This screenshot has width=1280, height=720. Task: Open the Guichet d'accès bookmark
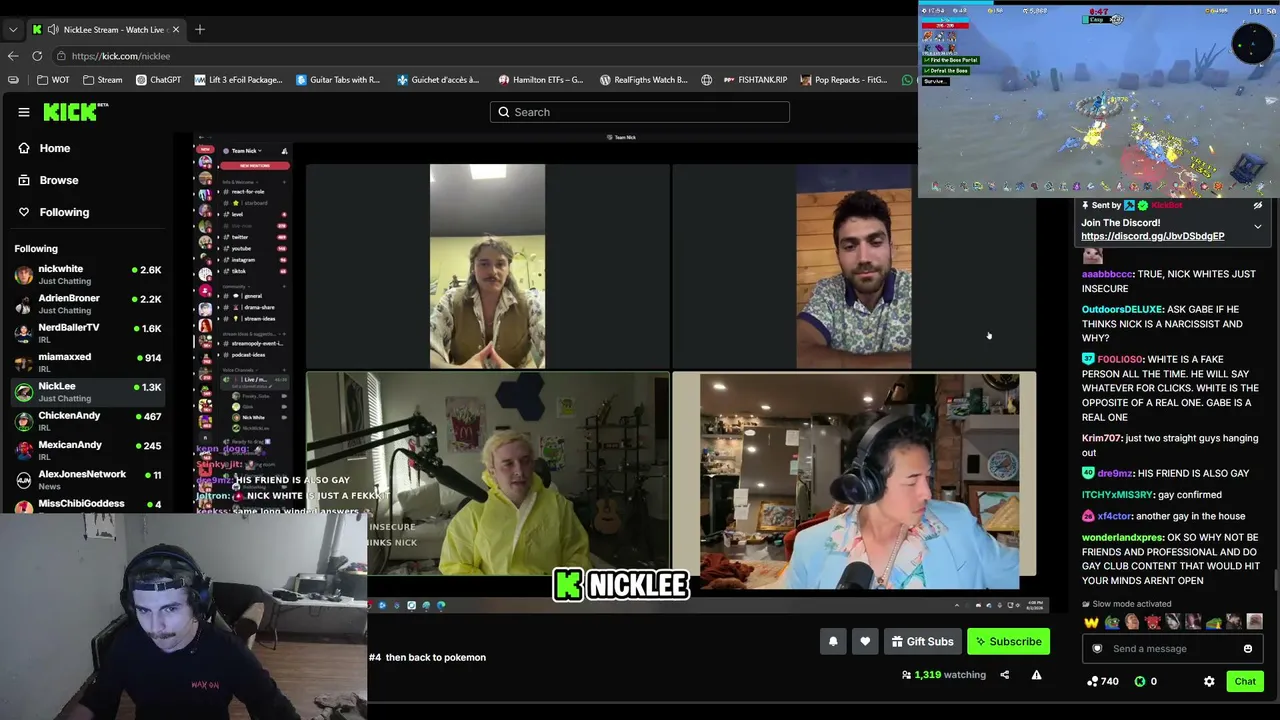[438, 80]
